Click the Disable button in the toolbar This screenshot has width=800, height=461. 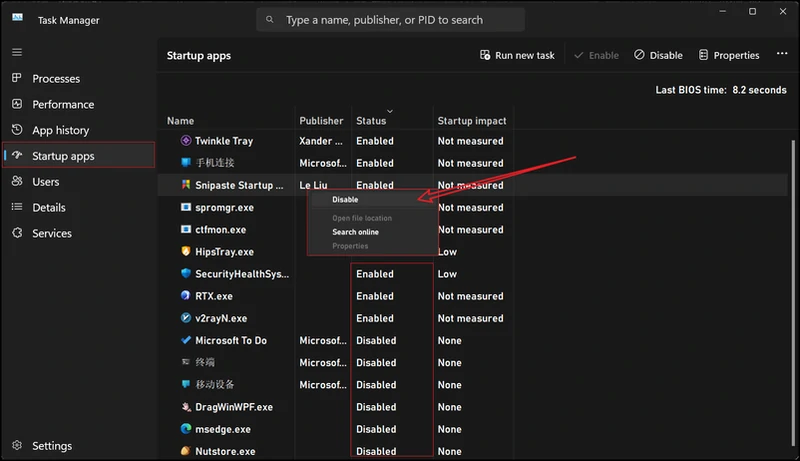[x=658, y=56]
